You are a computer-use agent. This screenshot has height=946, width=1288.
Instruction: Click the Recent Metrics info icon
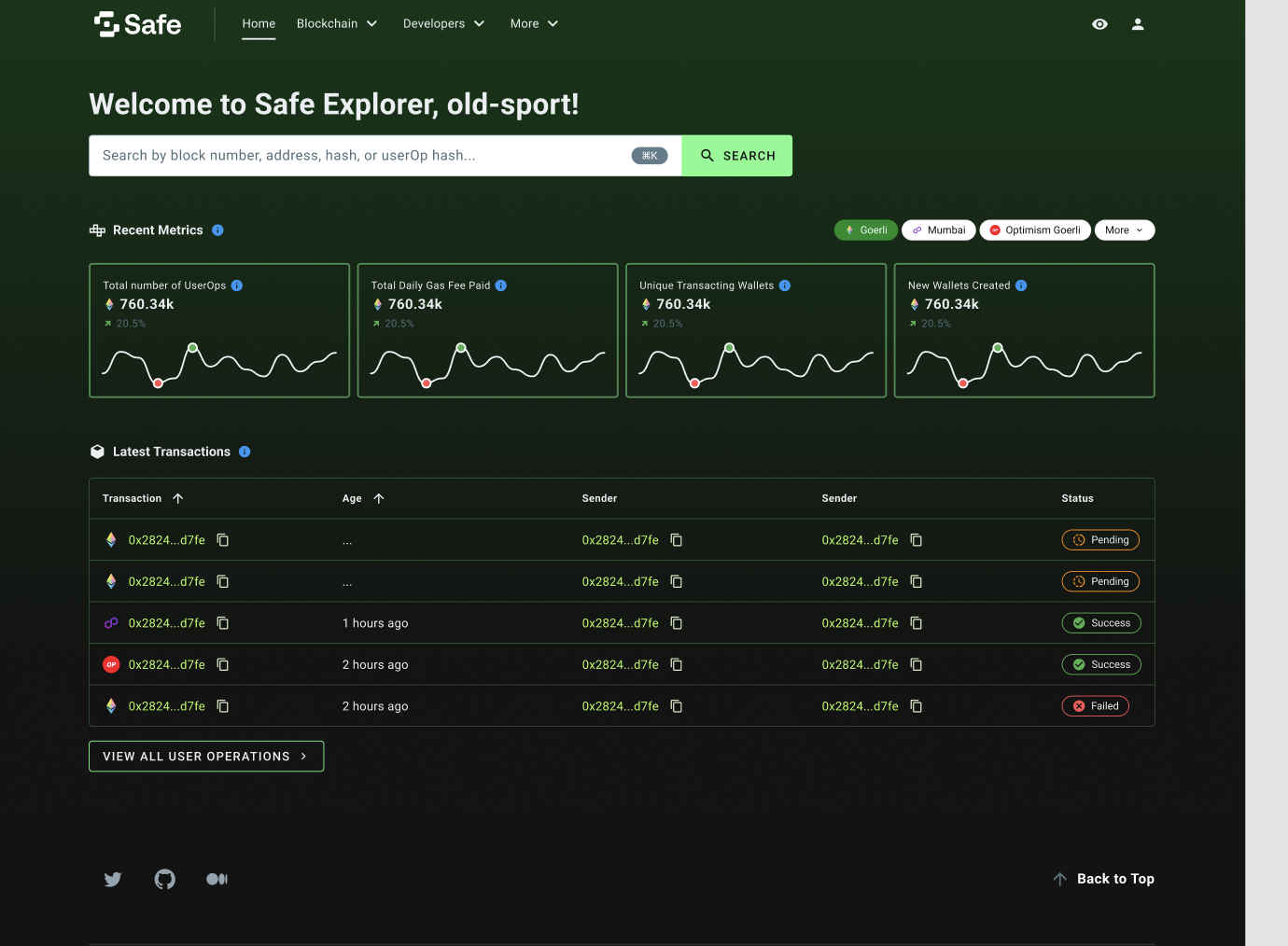pos(217,230)
